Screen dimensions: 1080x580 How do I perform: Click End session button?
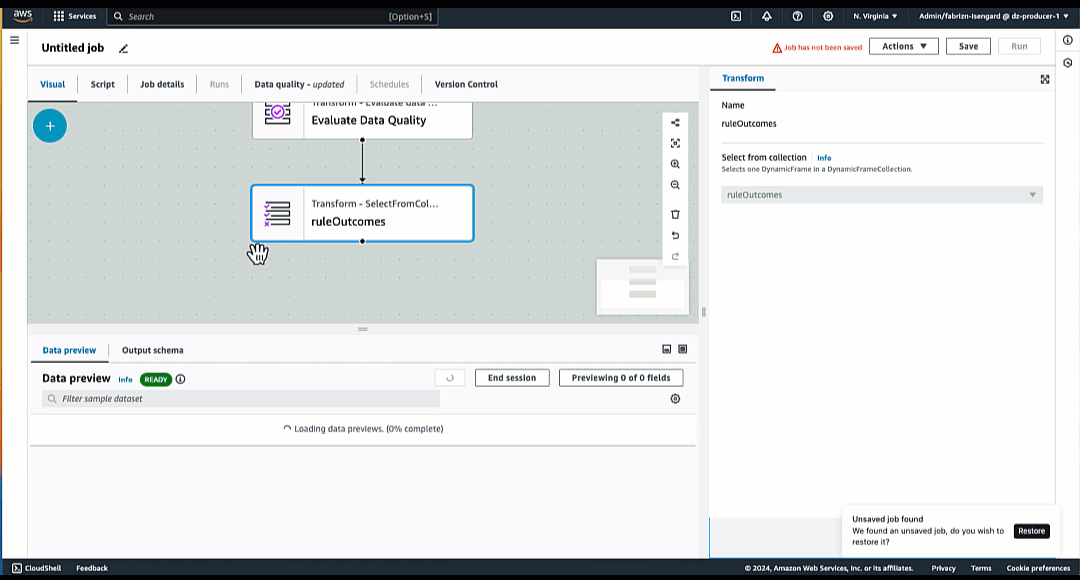click(512, 377)
